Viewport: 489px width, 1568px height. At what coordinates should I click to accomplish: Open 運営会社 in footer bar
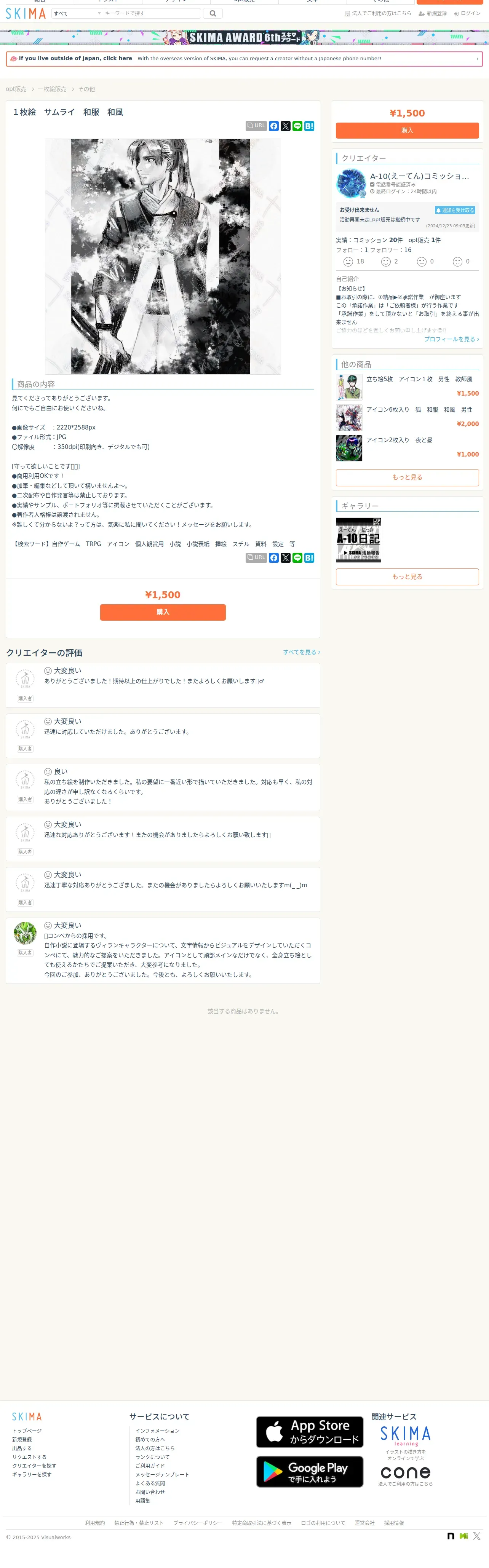pos(365,1523)
